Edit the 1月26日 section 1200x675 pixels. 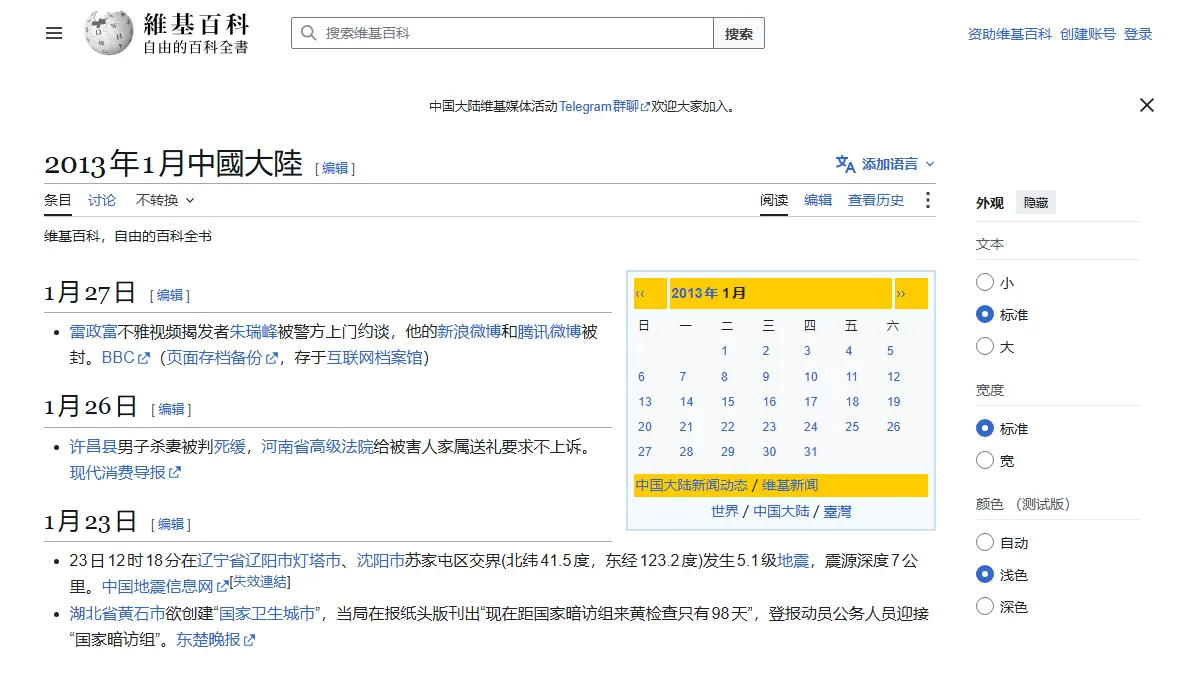tap(172, 409)
